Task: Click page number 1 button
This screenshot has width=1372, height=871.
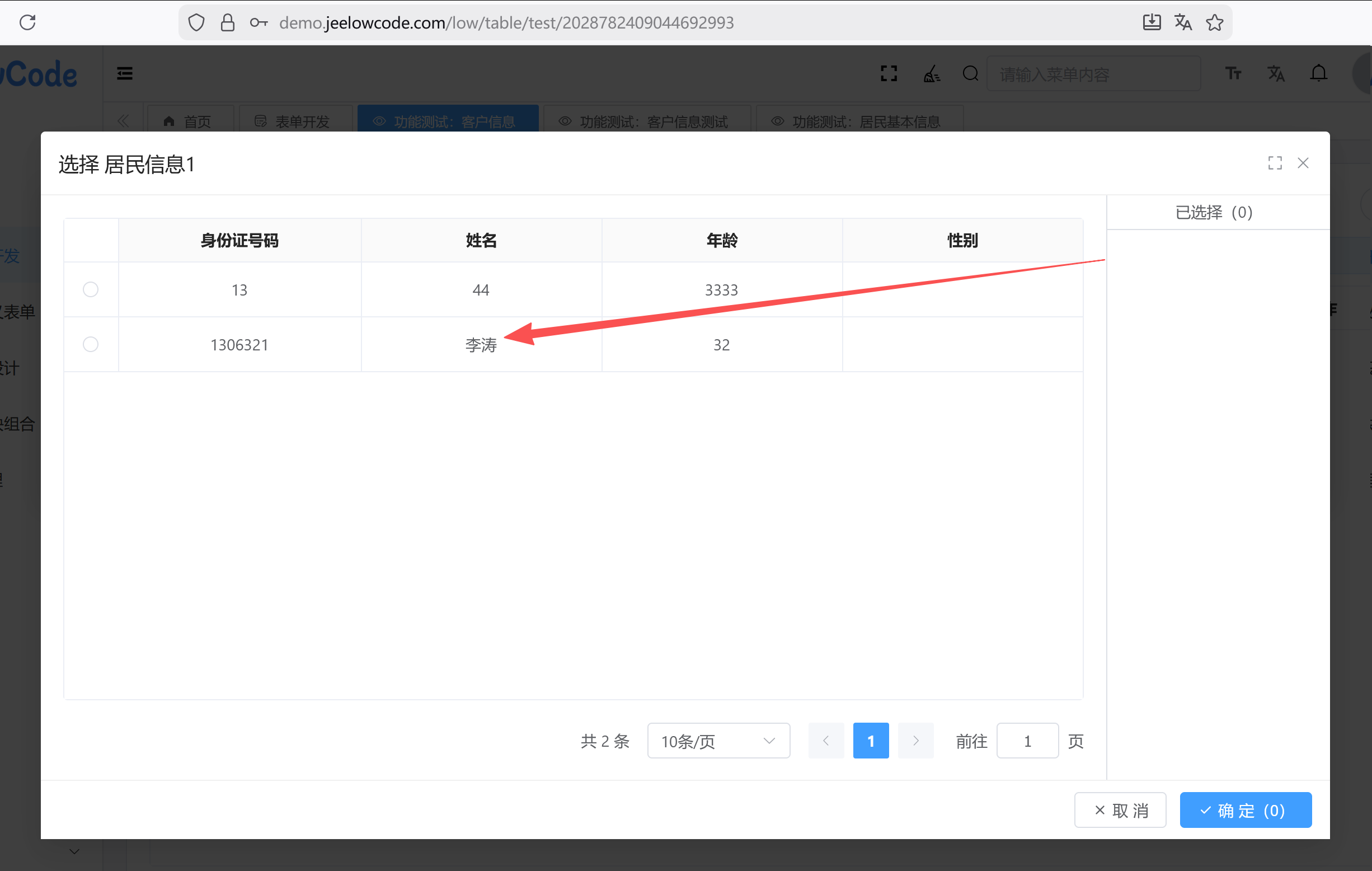Action: coord(870,741)
